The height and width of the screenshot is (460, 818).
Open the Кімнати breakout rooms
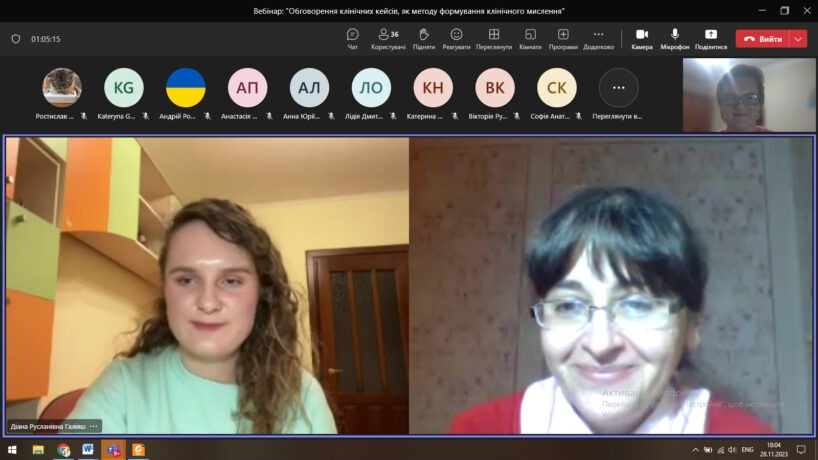coord(530,39)
